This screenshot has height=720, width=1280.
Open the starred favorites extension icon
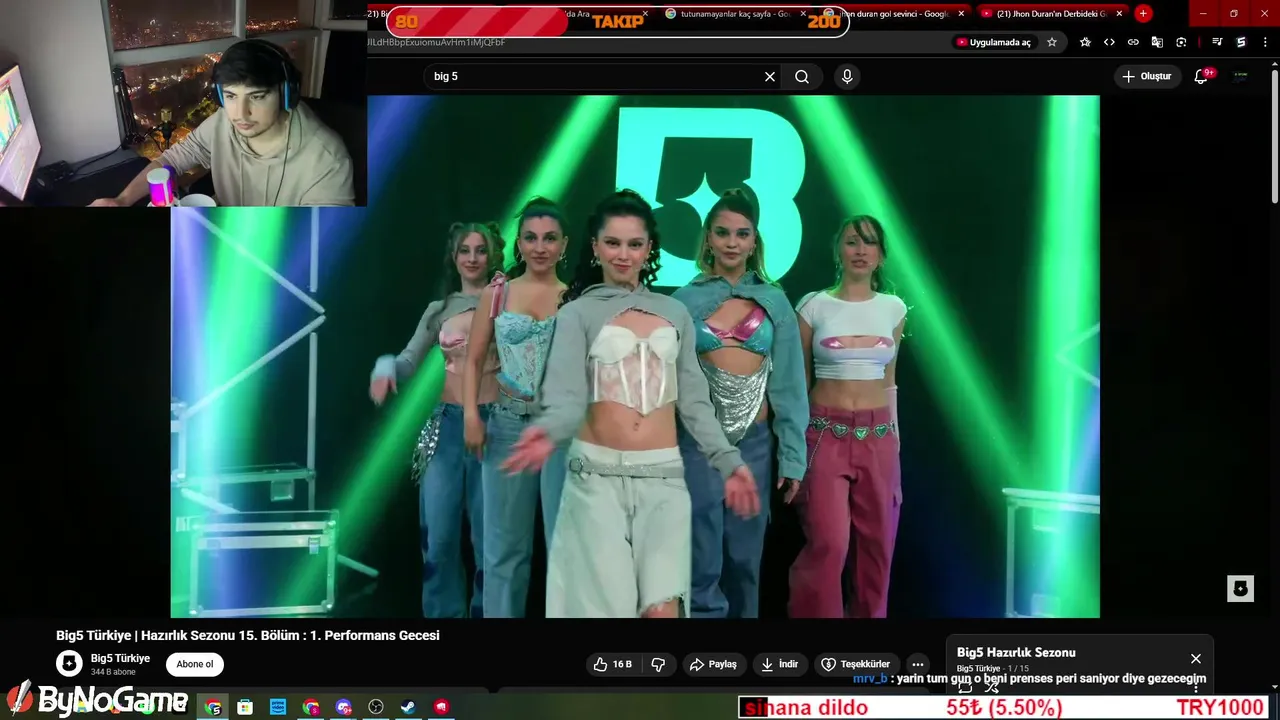1086,42
